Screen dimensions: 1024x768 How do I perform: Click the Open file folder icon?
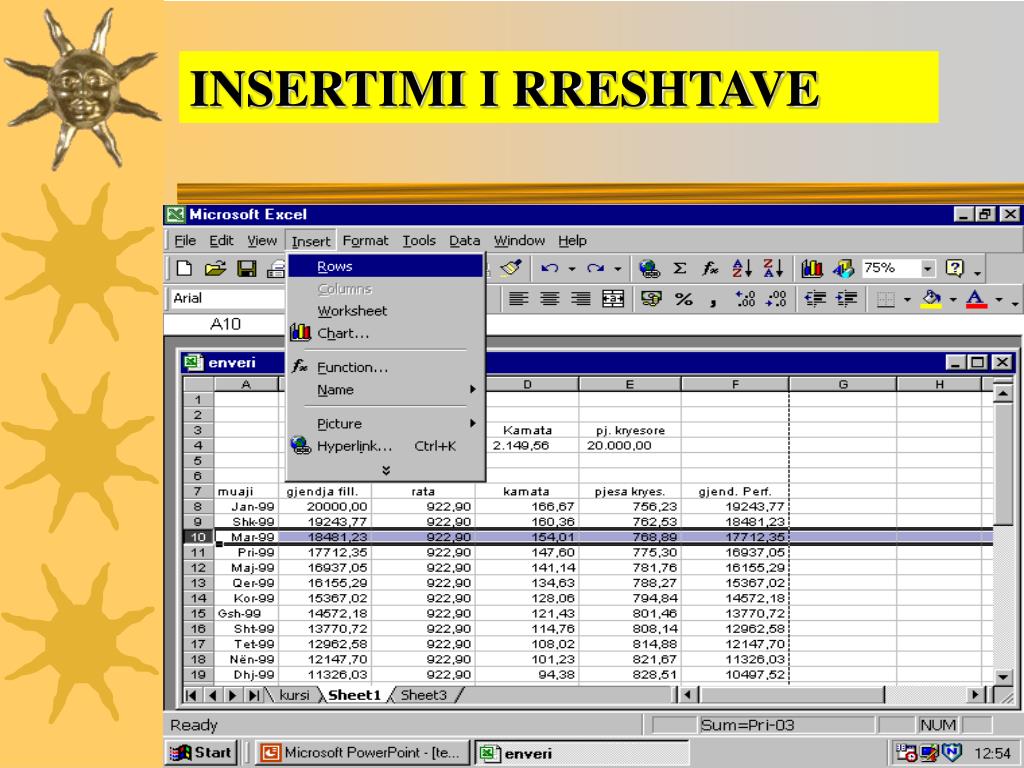(x=216, y=268)
